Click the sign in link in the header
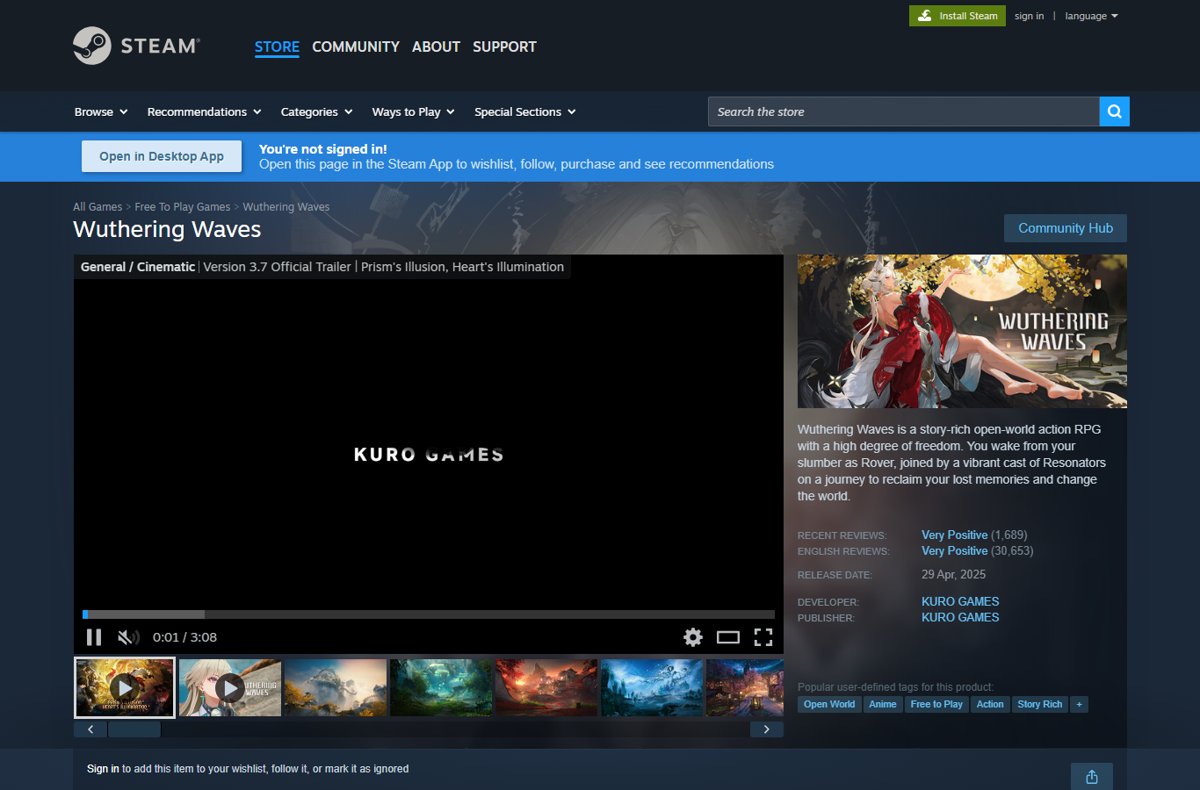 pyautogui.click(x=1029, y=16)
